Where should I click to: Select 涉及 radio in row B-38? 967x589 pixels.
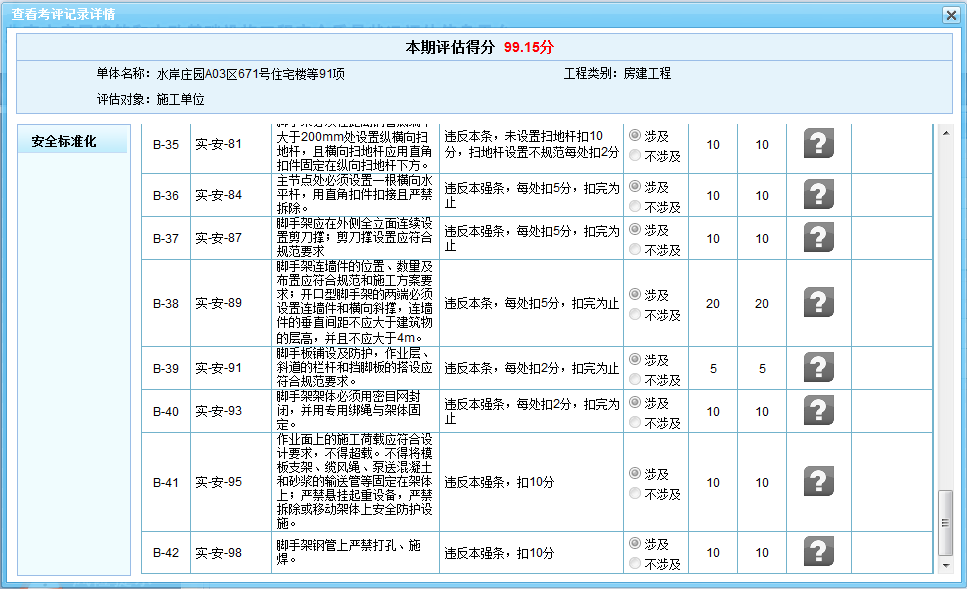pos(635,295)
